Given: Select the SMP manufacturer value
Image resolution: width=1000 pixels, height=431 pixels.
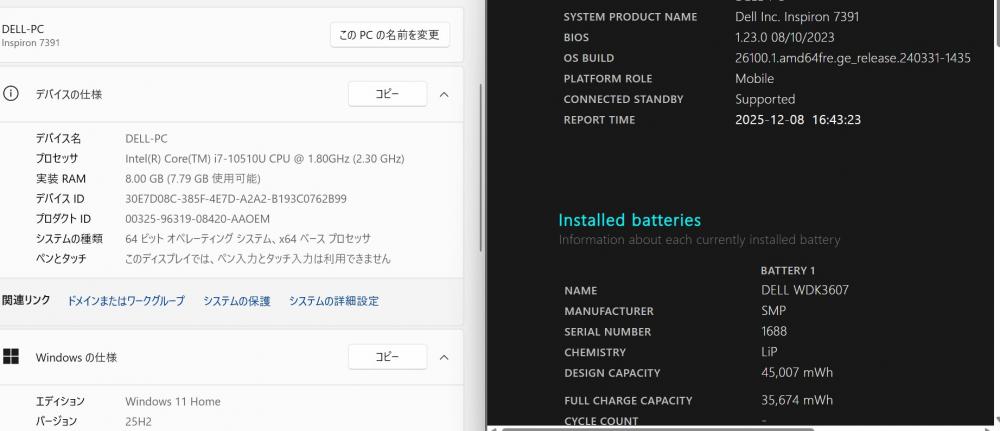Looking at the screenshot, I should [x=774, y=310].
